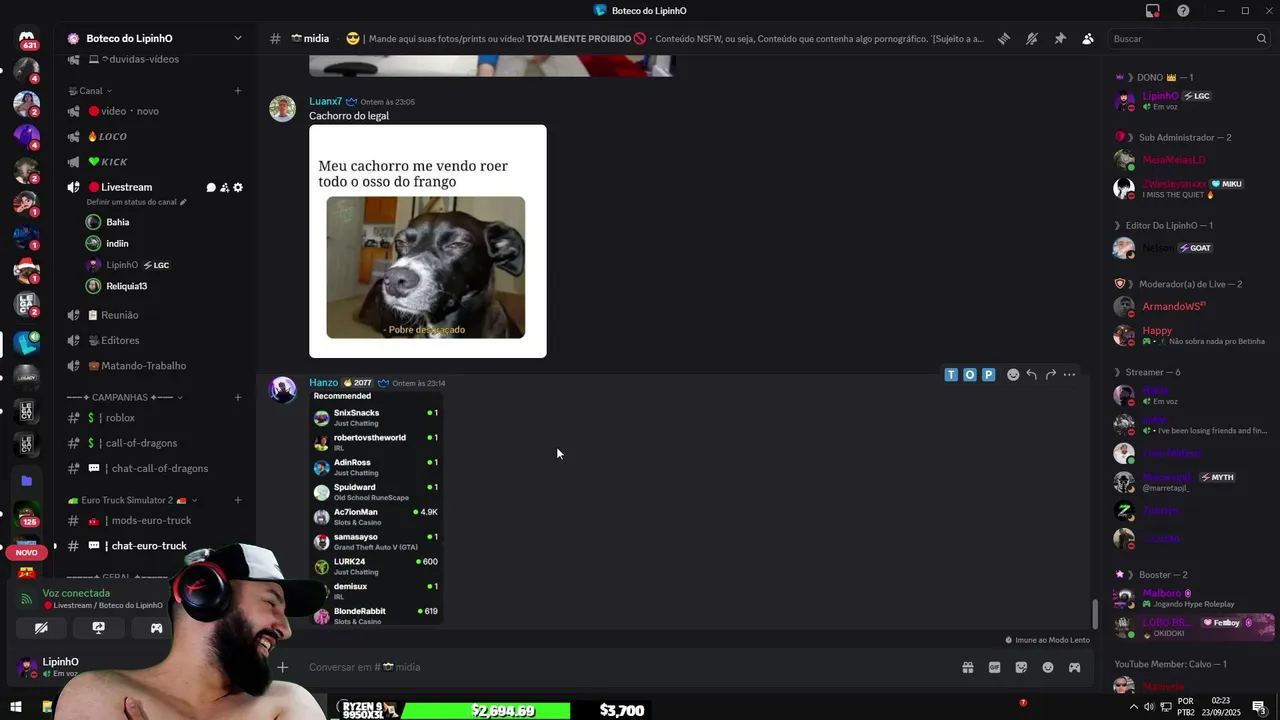Add channel to Euro Truck Simulator 2 category
Screen dimensions: 1280x720
238,500
